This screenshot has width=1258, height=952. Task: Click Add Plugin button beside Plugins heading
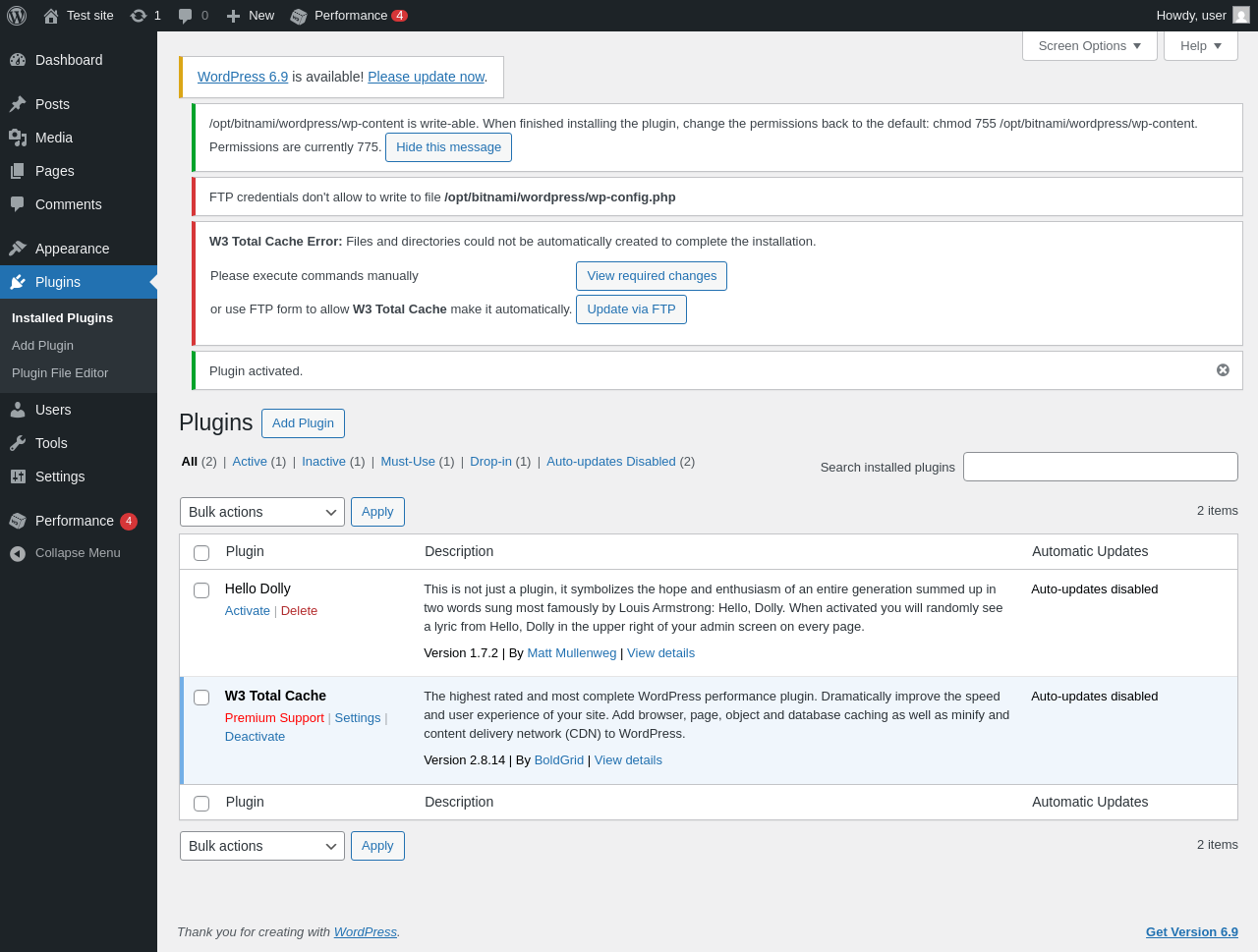(303, 423)
